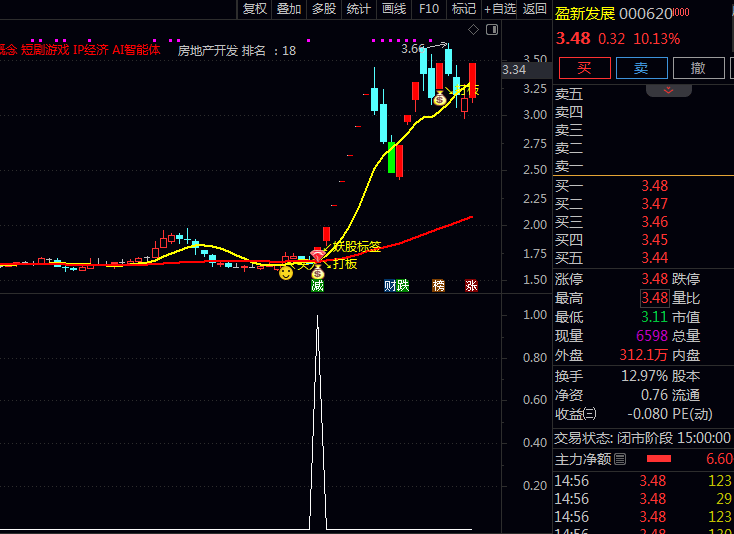Open the F10 company info page

pyautogui.click(x=429, y=9)
